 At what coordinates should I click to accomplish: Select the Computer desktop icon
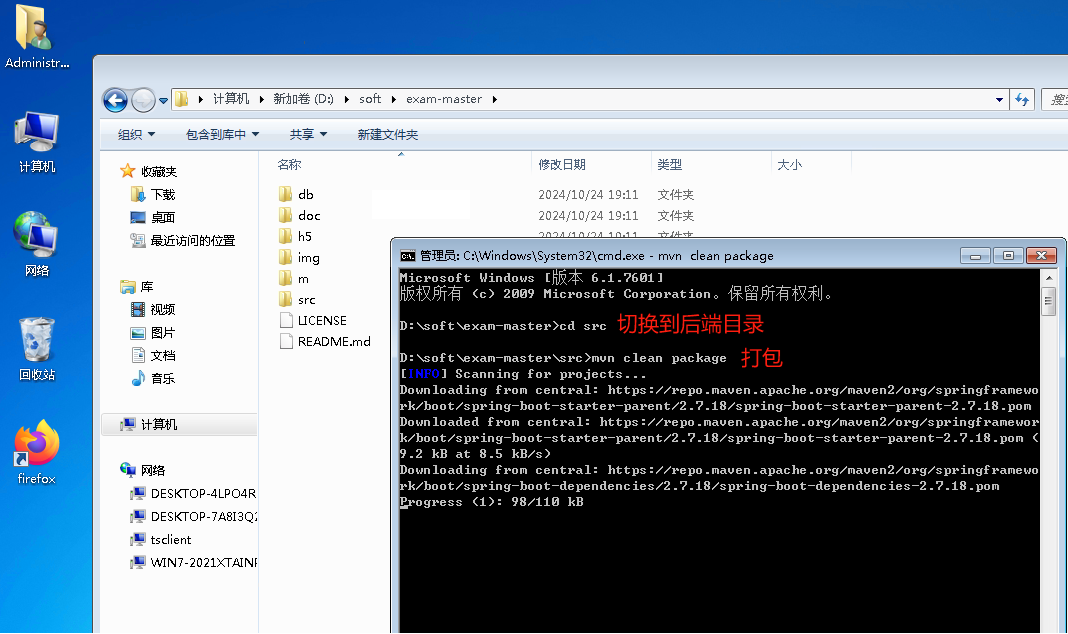(37, 134)
